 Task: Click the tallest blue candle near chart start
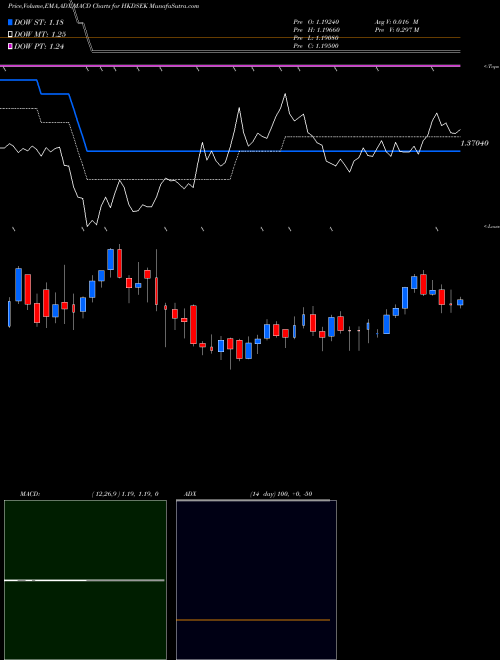pos(19,284)
